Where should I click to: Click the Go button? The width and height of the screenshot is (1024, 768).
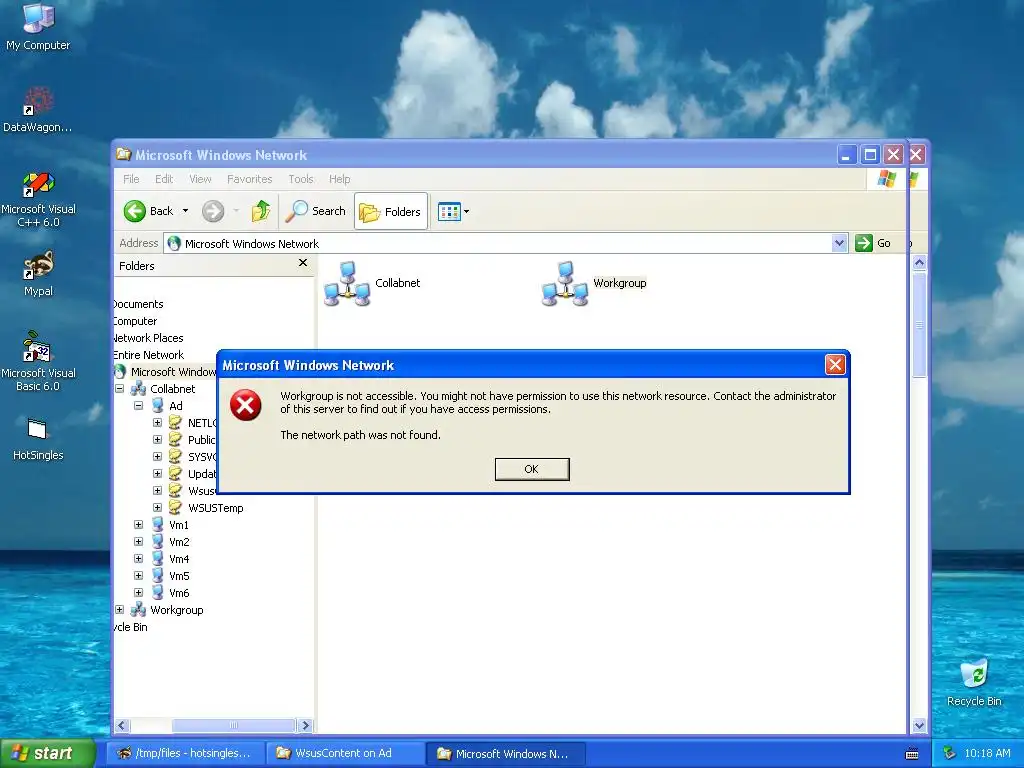click(874, 243)
